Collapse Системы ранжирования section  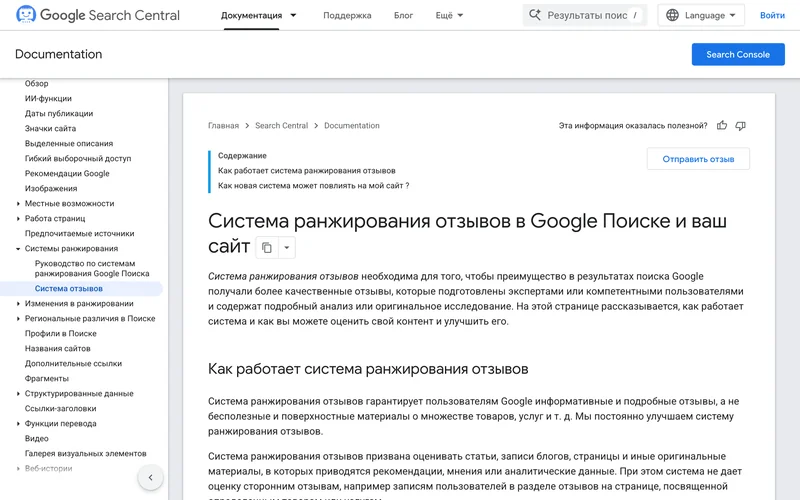18,248
